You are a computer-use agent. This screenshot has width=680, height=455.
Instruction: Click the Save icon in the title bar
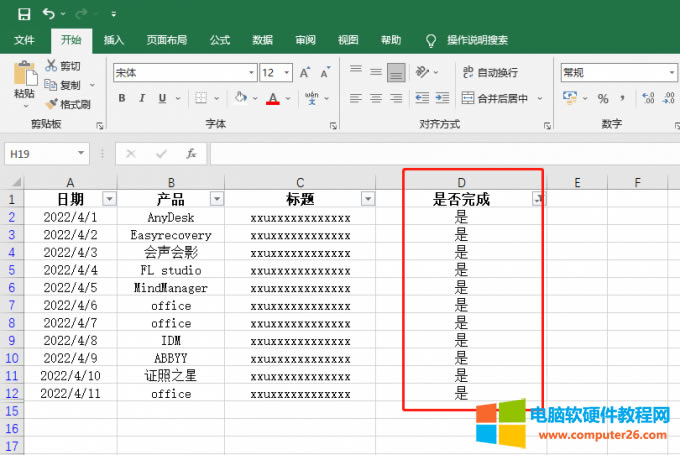tap(24, 14)
